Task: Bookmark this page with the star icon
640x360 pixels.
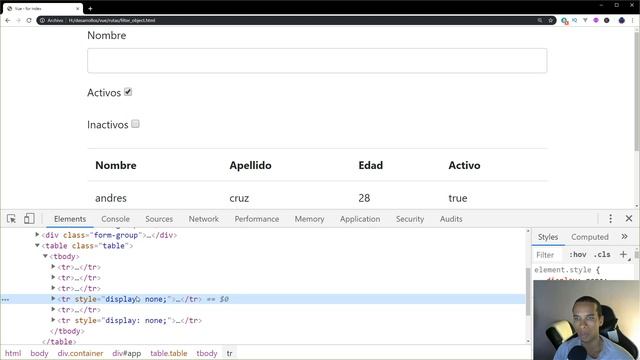Action: coord(550,20)
